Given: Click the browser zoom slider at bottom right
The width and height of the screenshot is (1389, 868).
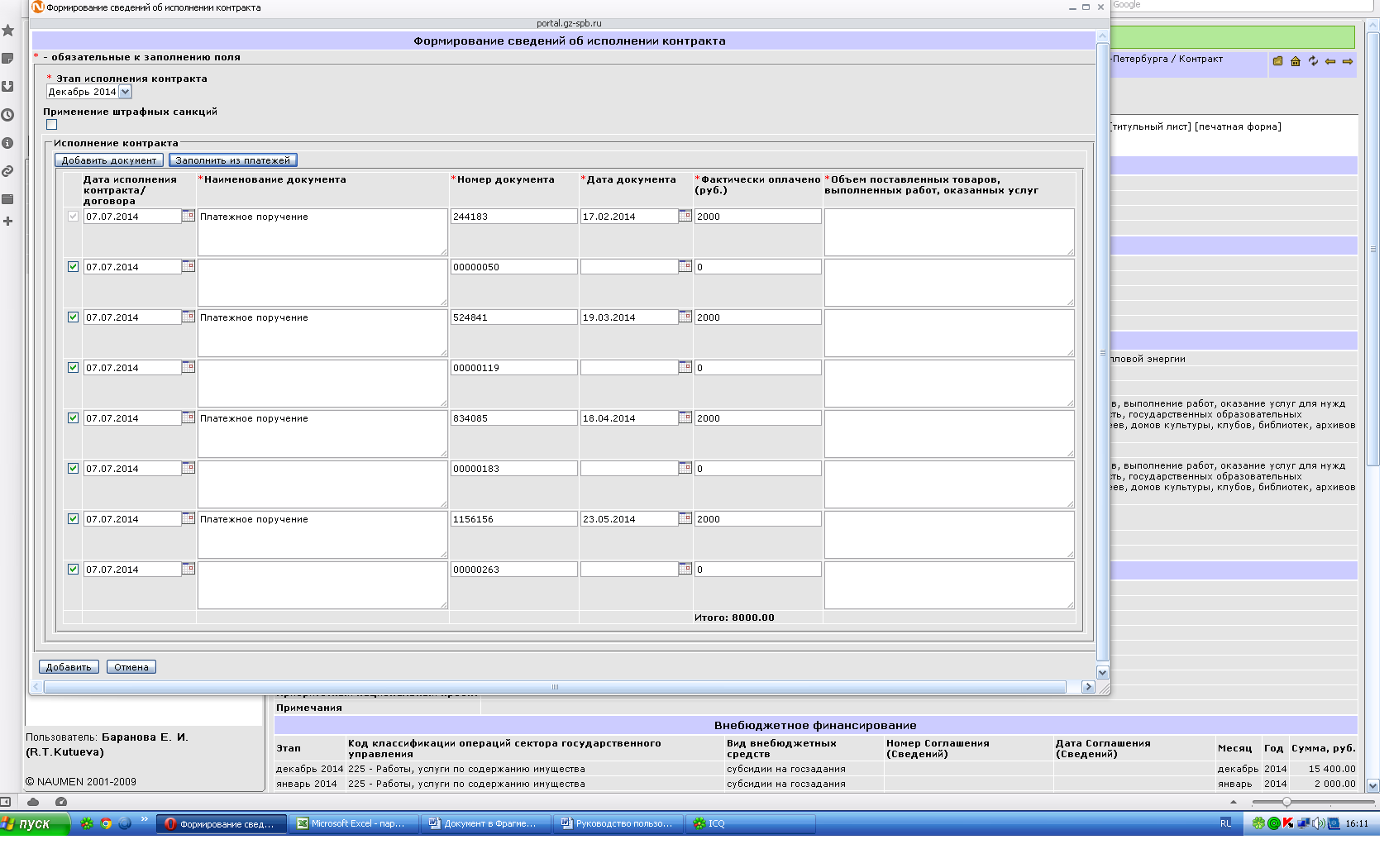Looking at the screenshot, I should coord(1286,802).
